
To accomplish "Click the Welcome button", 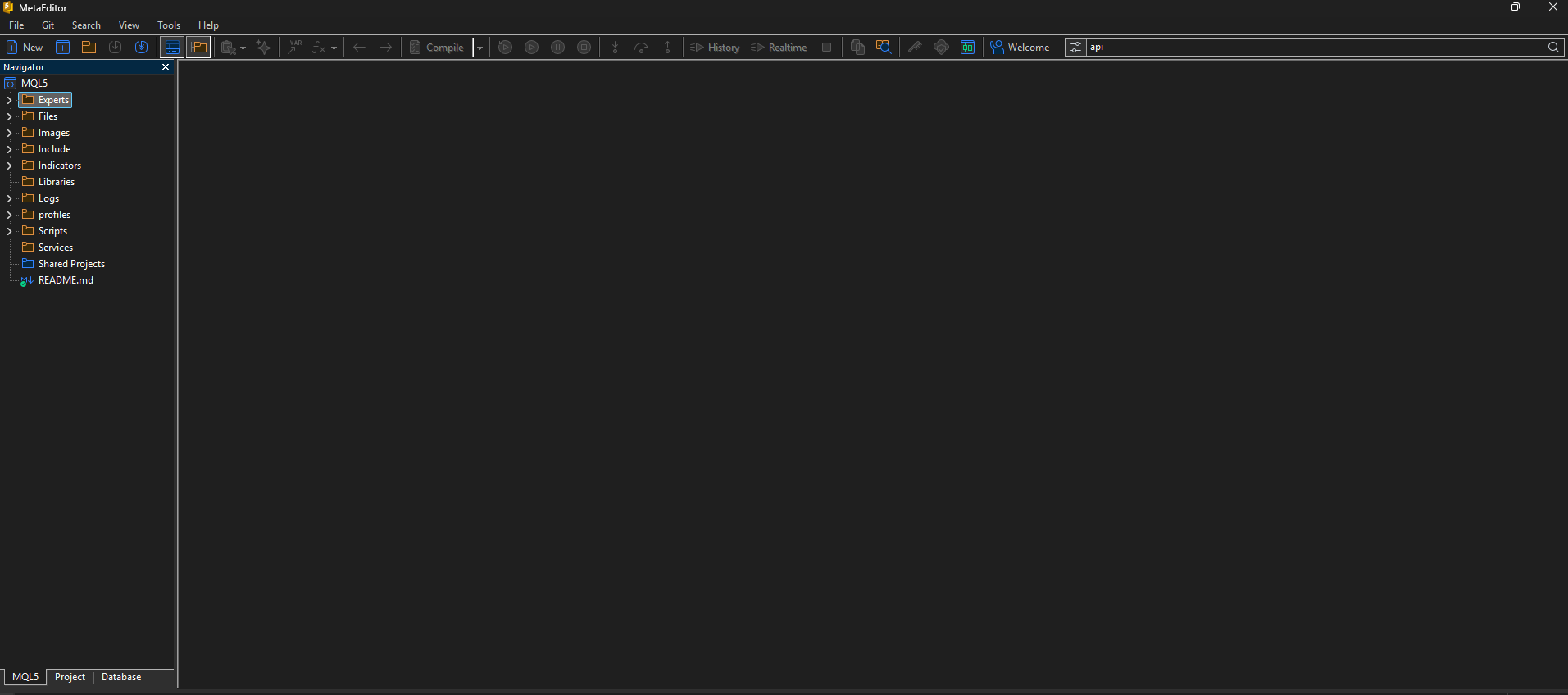I will point(1020,48).
